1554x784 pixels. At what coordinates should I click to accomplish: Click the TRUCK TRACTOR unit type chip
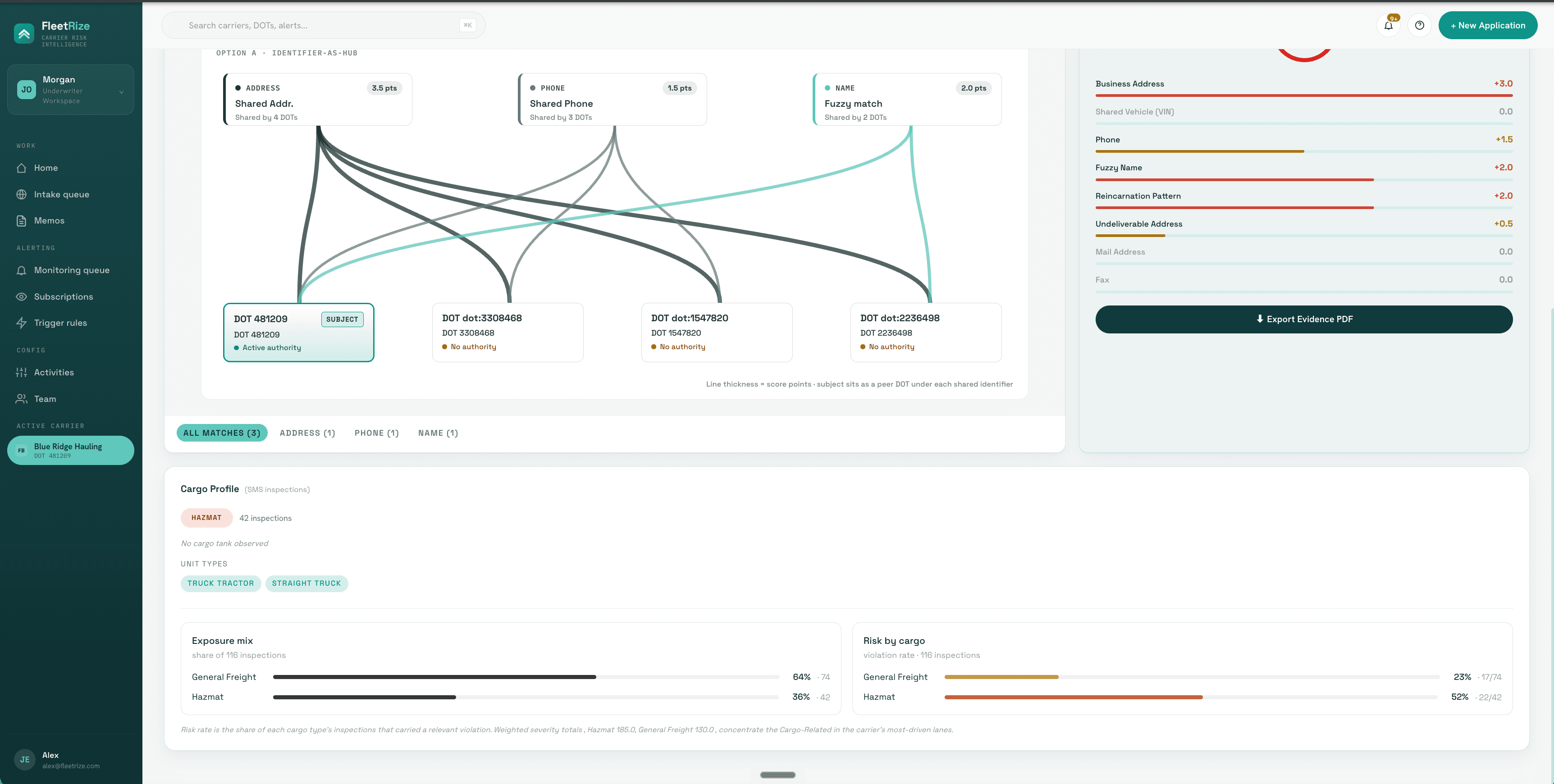221,583
